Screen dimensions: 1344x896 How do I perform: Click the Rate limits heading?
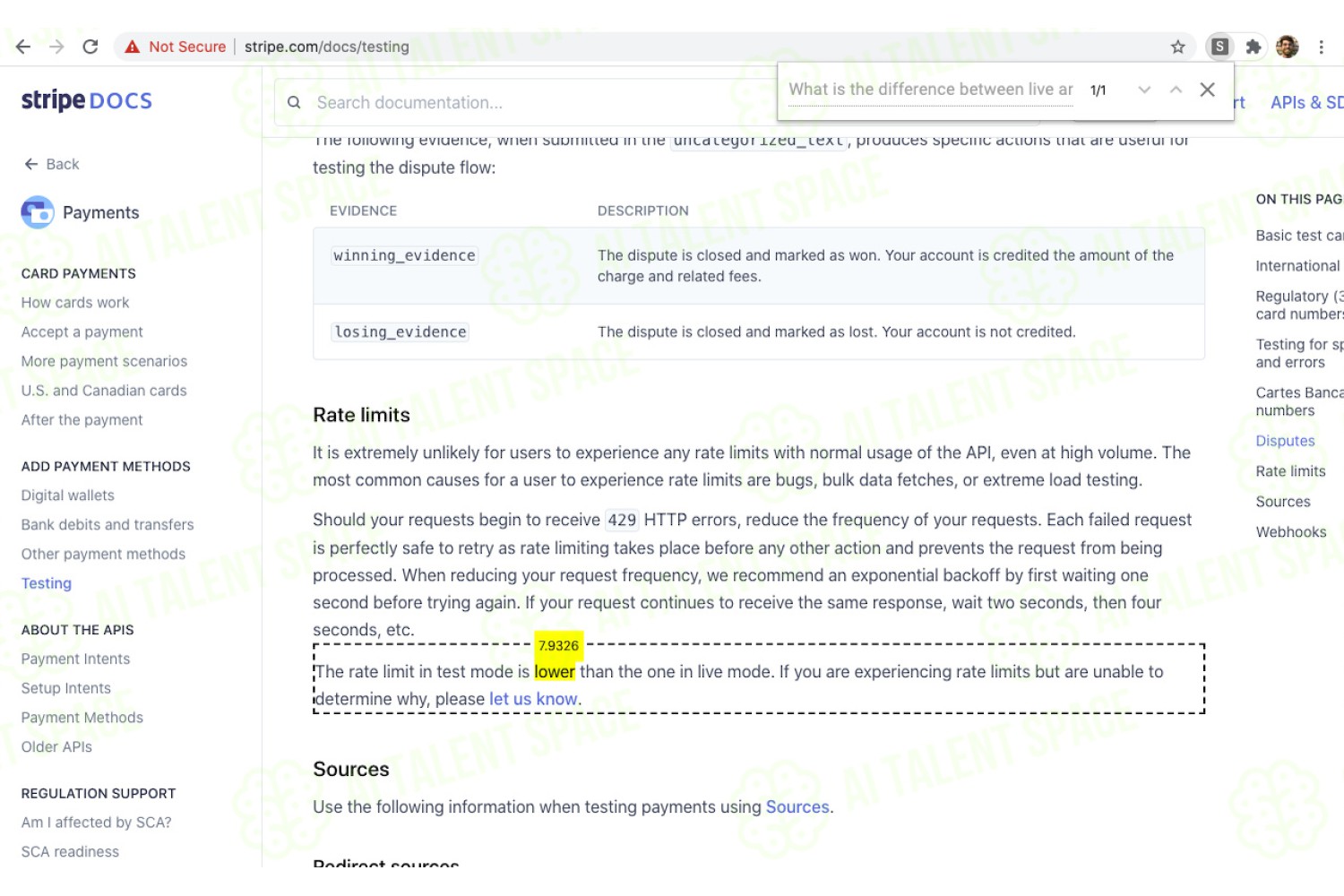coord(362,415)
